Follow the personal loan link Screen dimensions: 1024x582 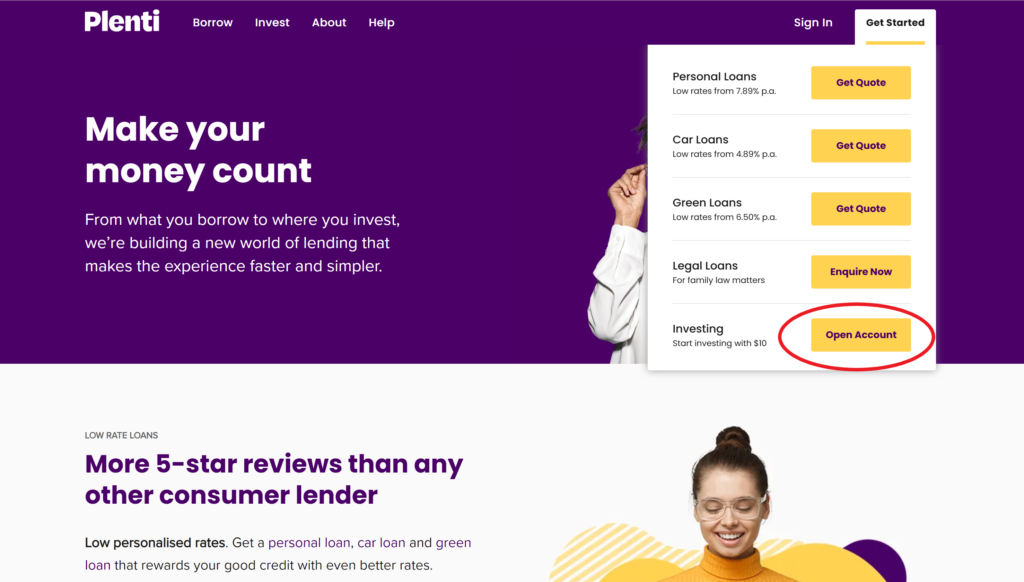[x=309, y=543]
